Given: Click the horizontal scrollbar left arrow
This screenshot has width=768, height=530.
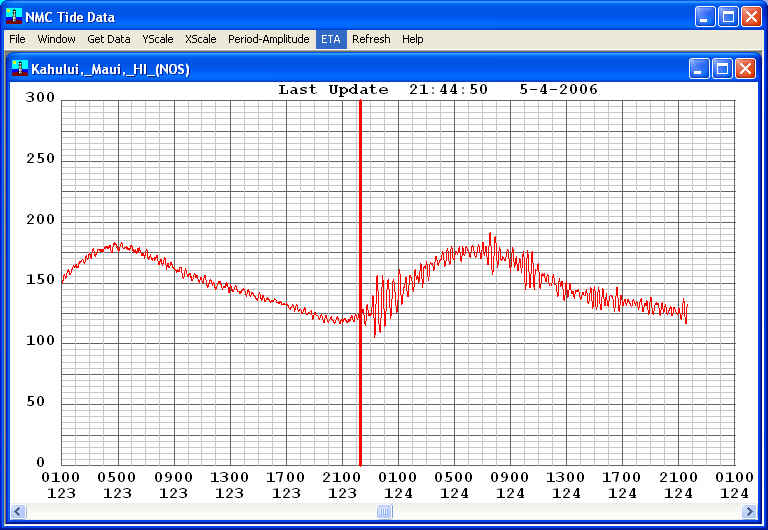Looking at the screenshot, I should coord(18,512).
